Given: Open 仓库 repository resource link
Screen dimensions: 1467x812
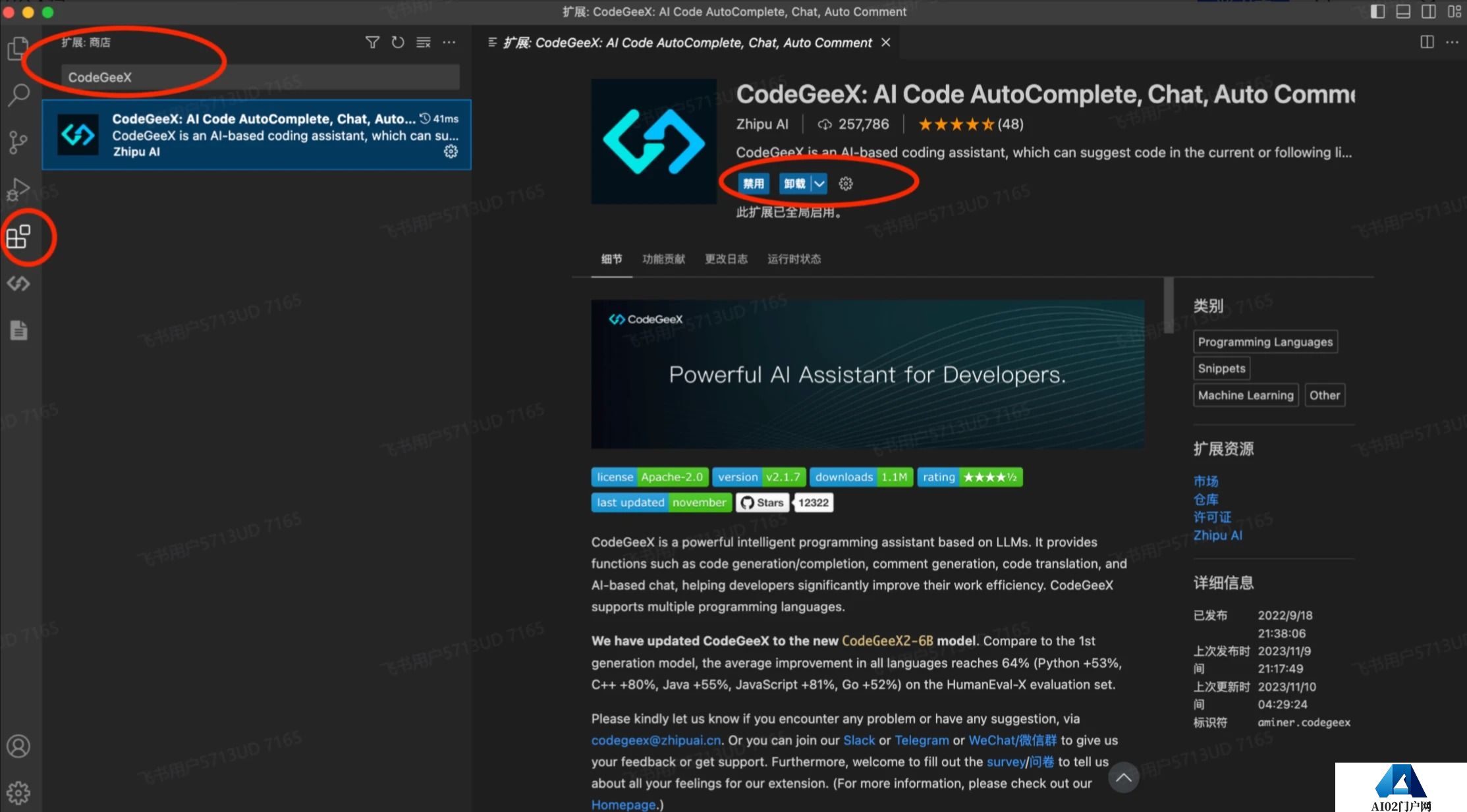Looking at the screenshot, I should pyautogui.click(x=1206, y=499).
